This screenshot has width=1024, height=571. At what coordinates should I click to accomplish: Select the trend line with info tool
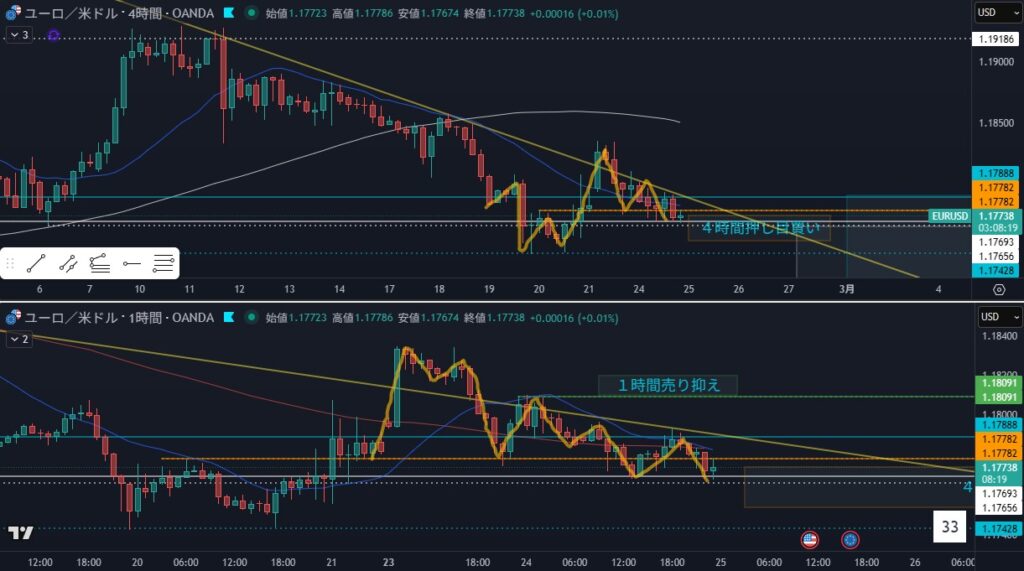click(x=68, y=264)
